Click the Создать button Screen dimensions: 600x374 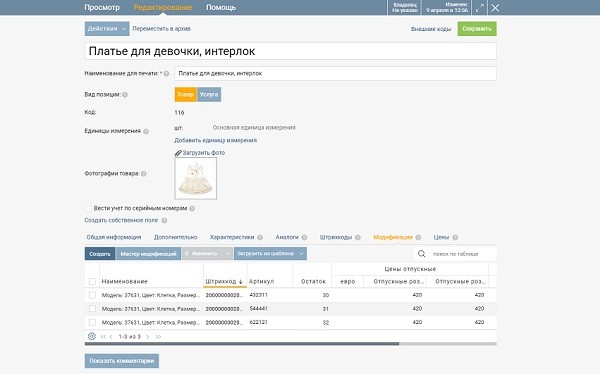100,254
